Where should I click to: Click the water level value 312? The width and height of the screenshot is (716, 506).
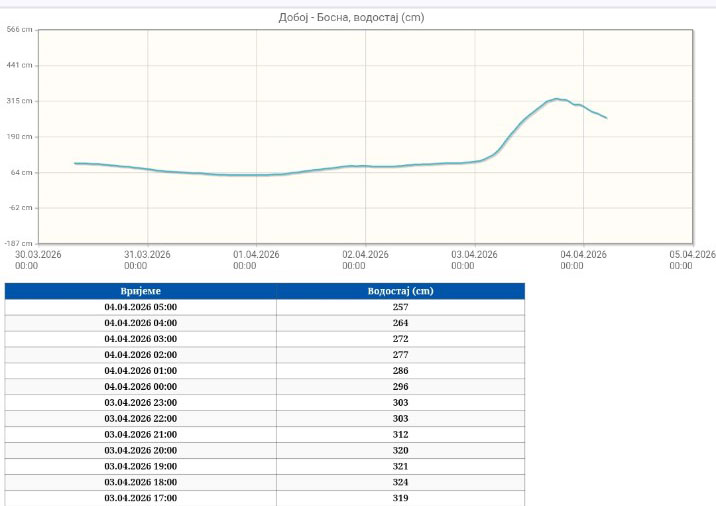tap(400, 434)
